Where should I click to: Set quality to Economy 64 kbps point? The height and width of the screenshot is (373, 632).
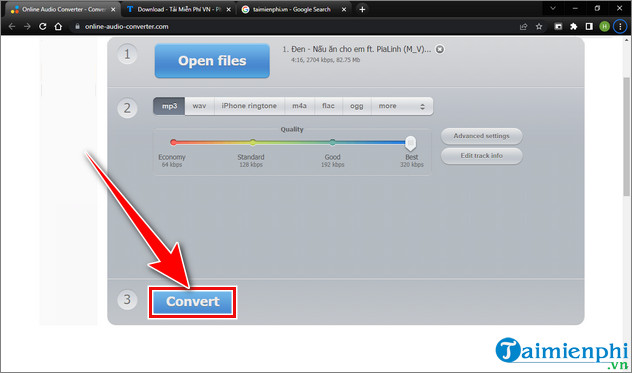pyautogui.click(x=173, y=142)
